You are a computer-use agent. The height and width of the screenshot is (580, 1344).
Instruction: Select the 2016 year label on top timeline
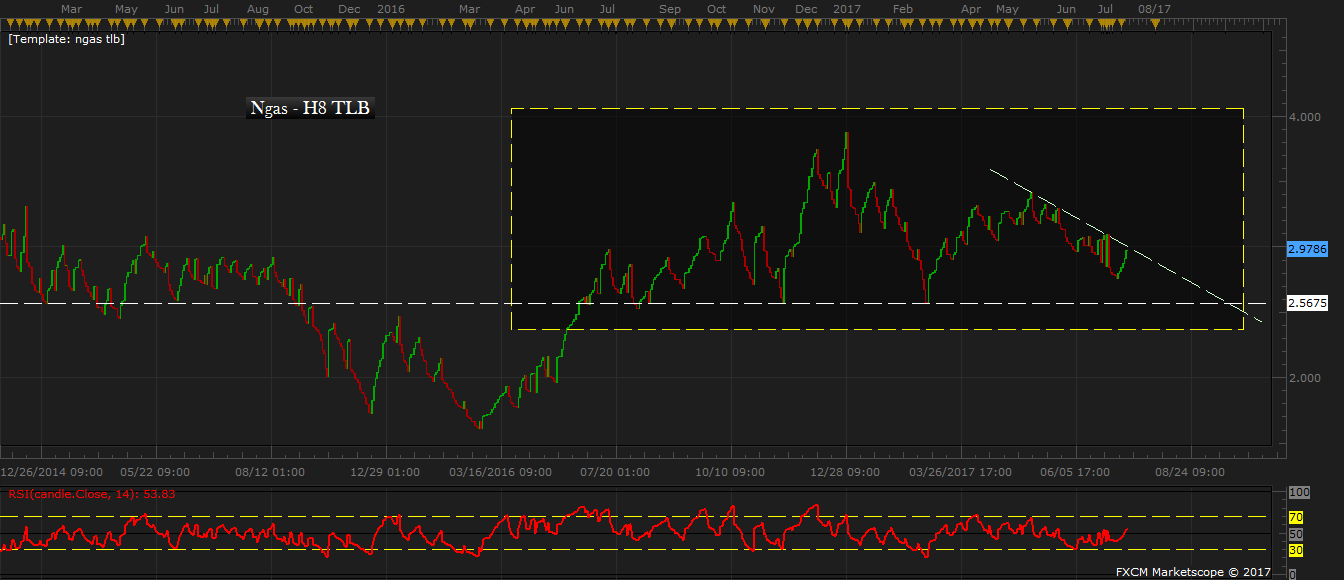pyautogui.click(x=391, y=8)
